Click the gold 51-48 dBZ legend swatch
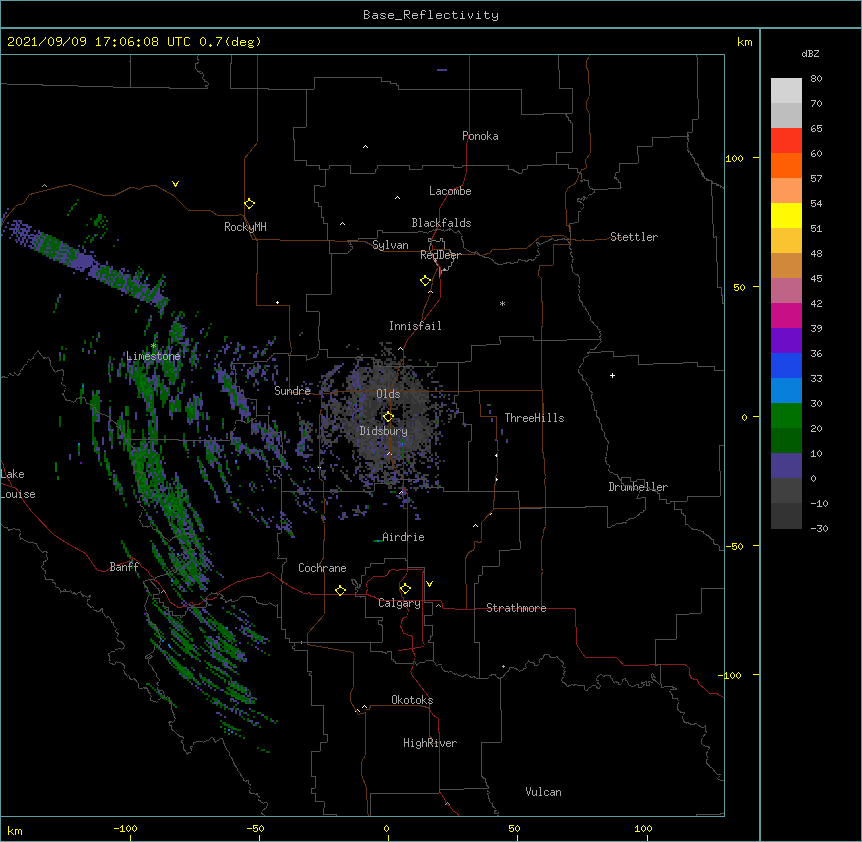The image size is (862, 842). tap(786, 241)
